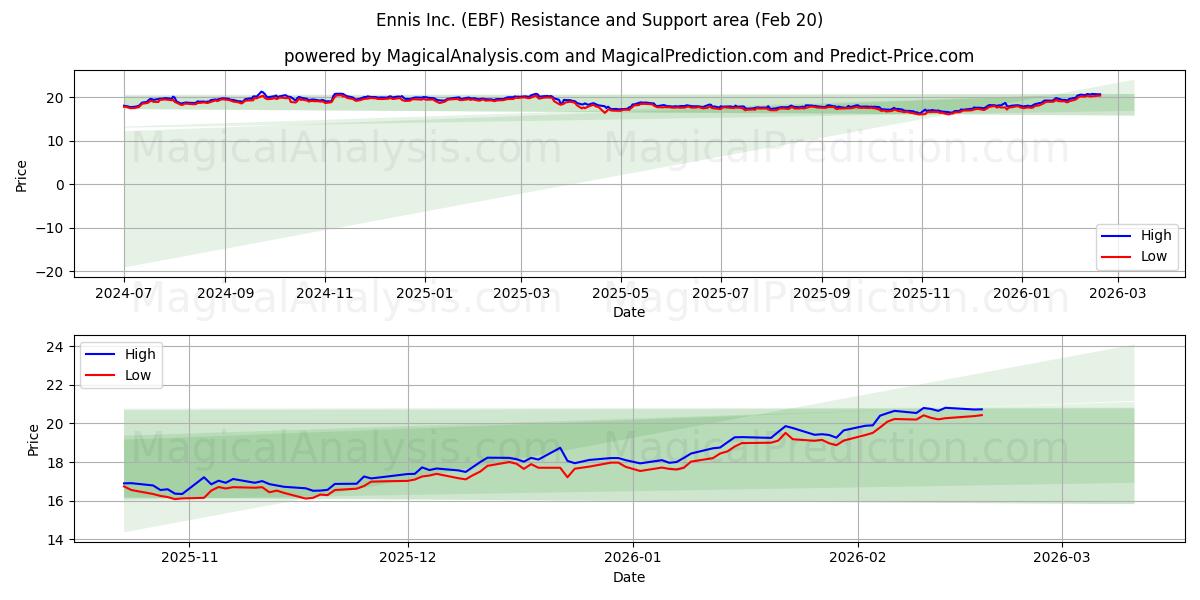
Task: Click the 'Date' axis label under top chart
Action: (x=629, y=313)
